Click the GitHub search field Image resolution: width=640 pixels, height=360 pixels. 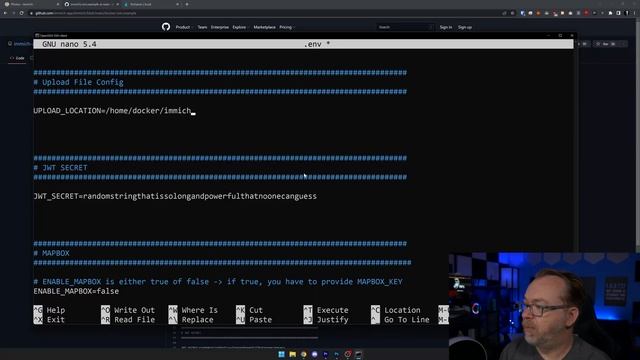click(x=404, y=27)
